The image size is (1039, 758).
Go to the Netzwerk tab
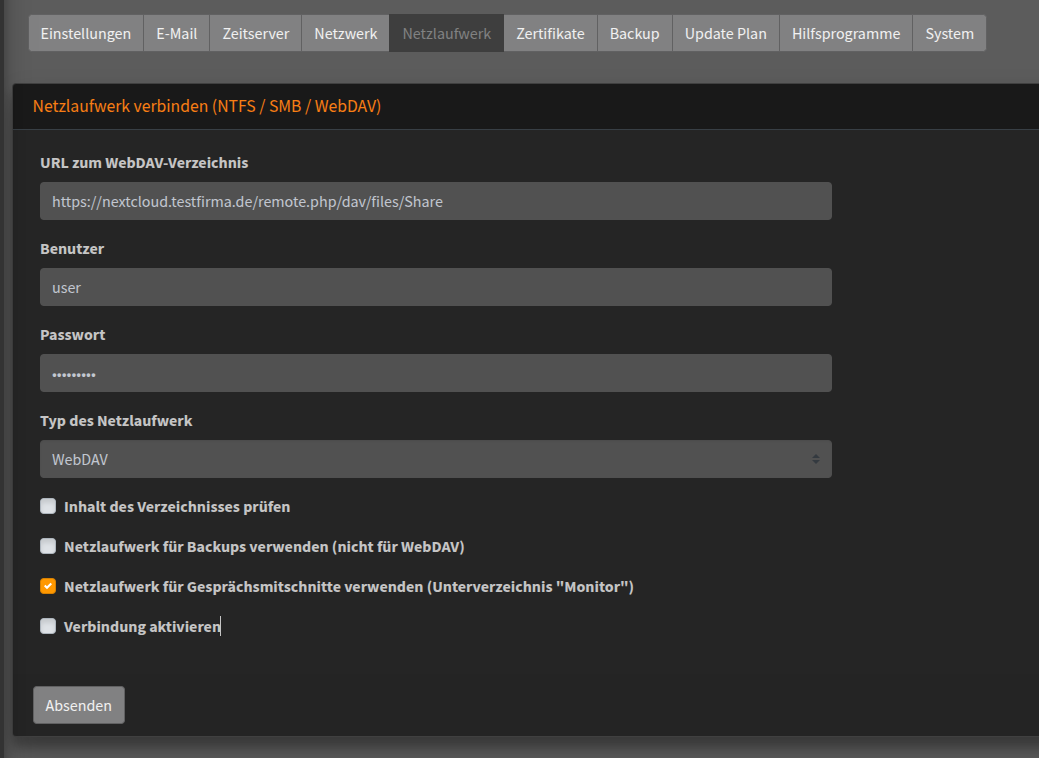point(346,33)
